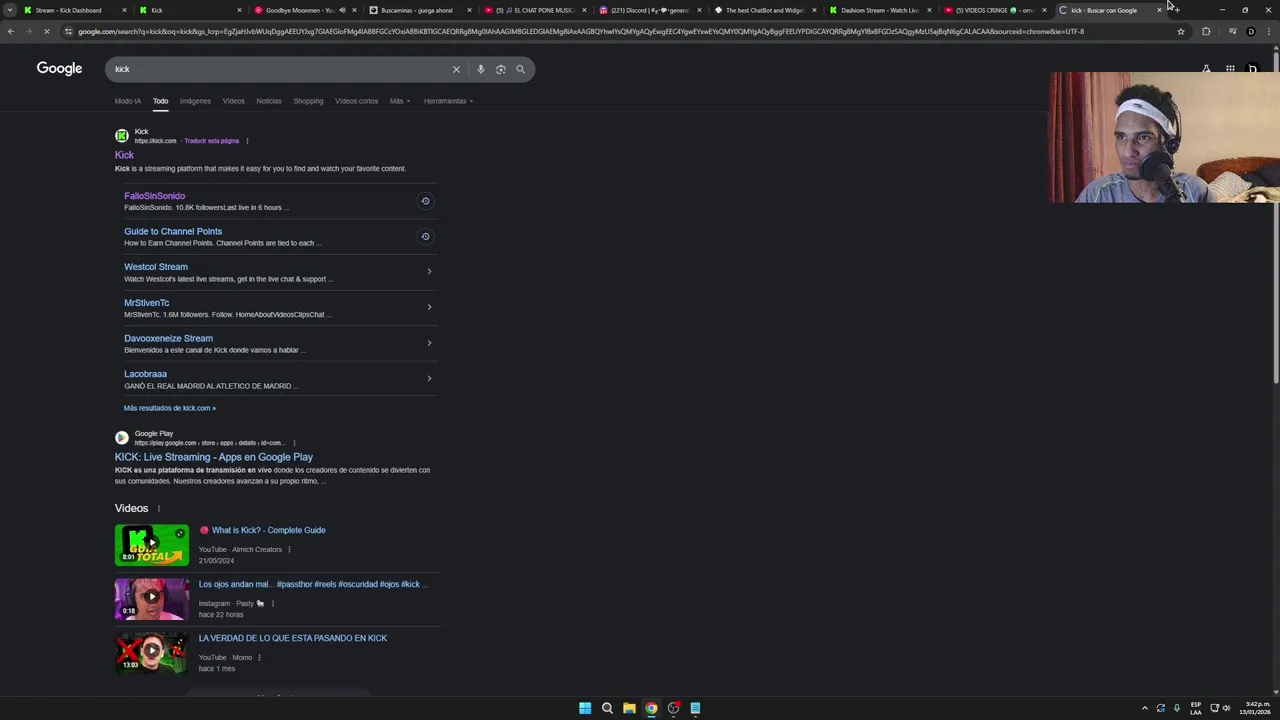Open LA VERDAD DE LO QUE ESTÁ PASANDO link
The width and height of the screenshot is (1280, 720).
pyautogui.click(x=292, y=638)
